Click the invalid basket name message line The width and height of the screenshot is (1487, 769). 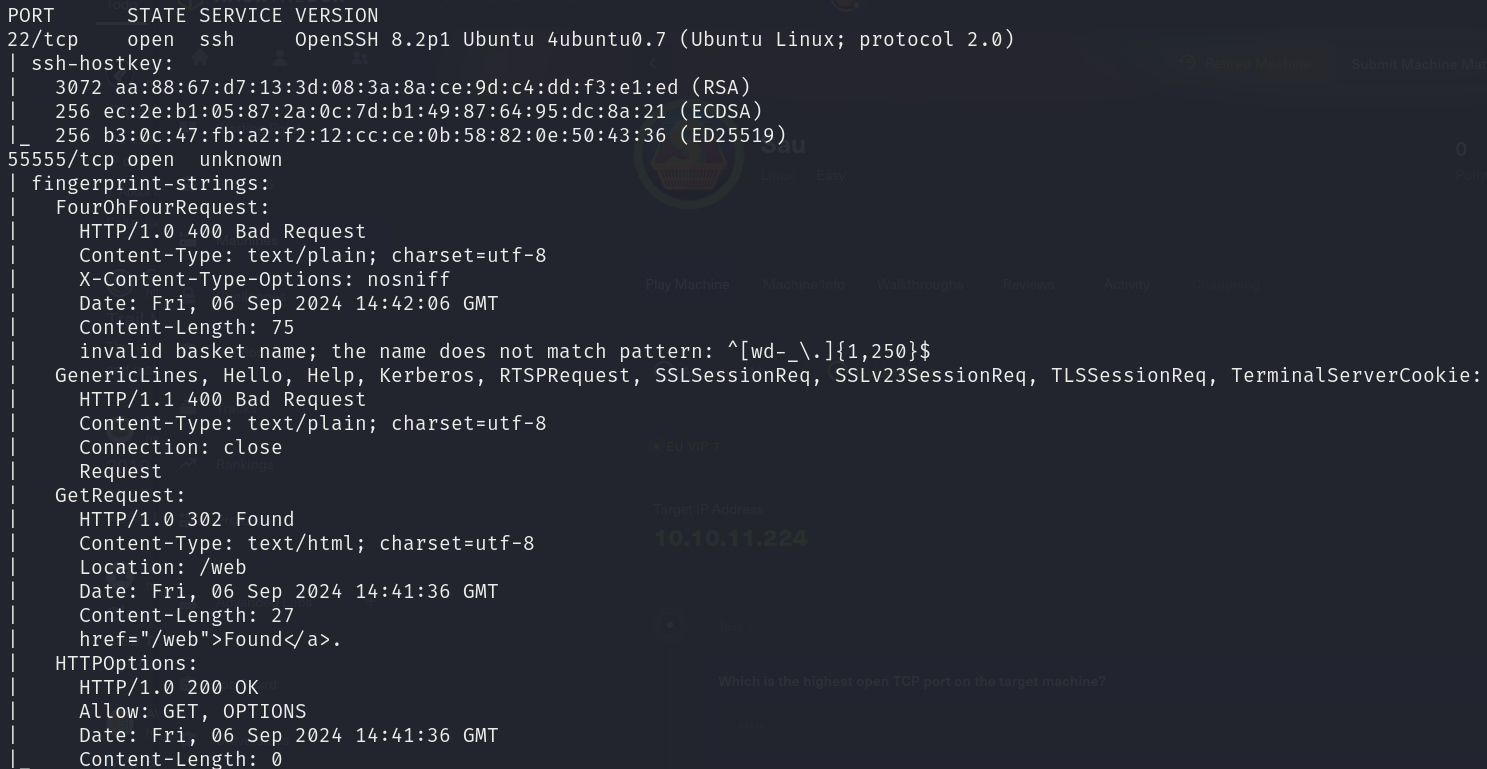click(505, 351)
